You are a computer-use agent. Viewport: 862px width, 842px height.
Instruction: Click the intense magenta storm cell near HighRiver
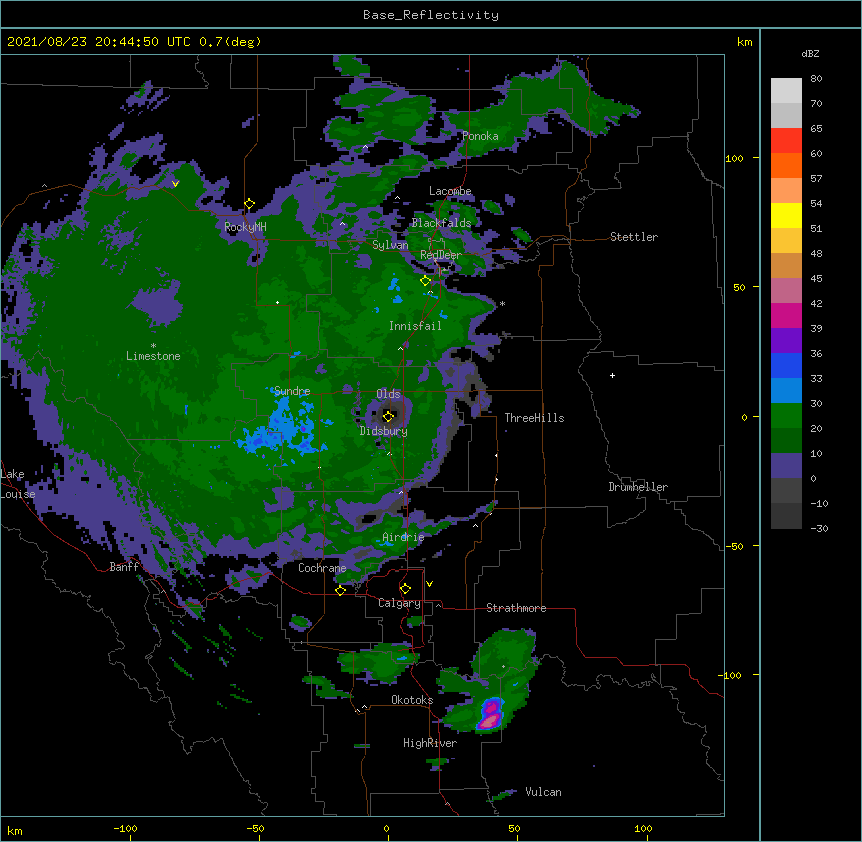pos(490,716)
